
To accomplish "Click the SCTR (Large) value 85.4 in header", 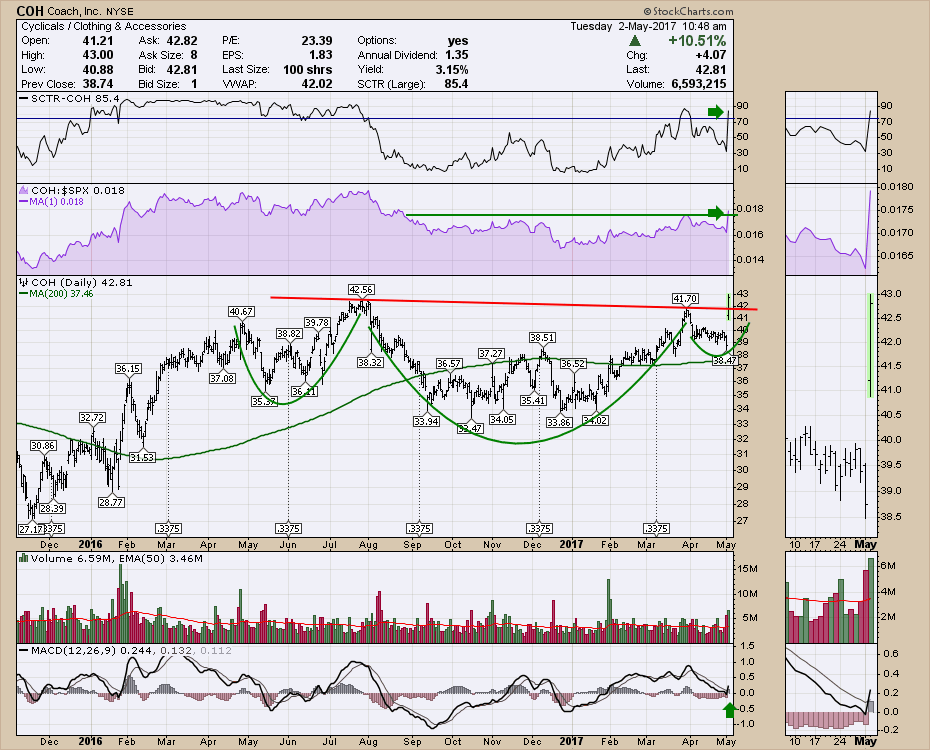I will [x=456, y=84].
